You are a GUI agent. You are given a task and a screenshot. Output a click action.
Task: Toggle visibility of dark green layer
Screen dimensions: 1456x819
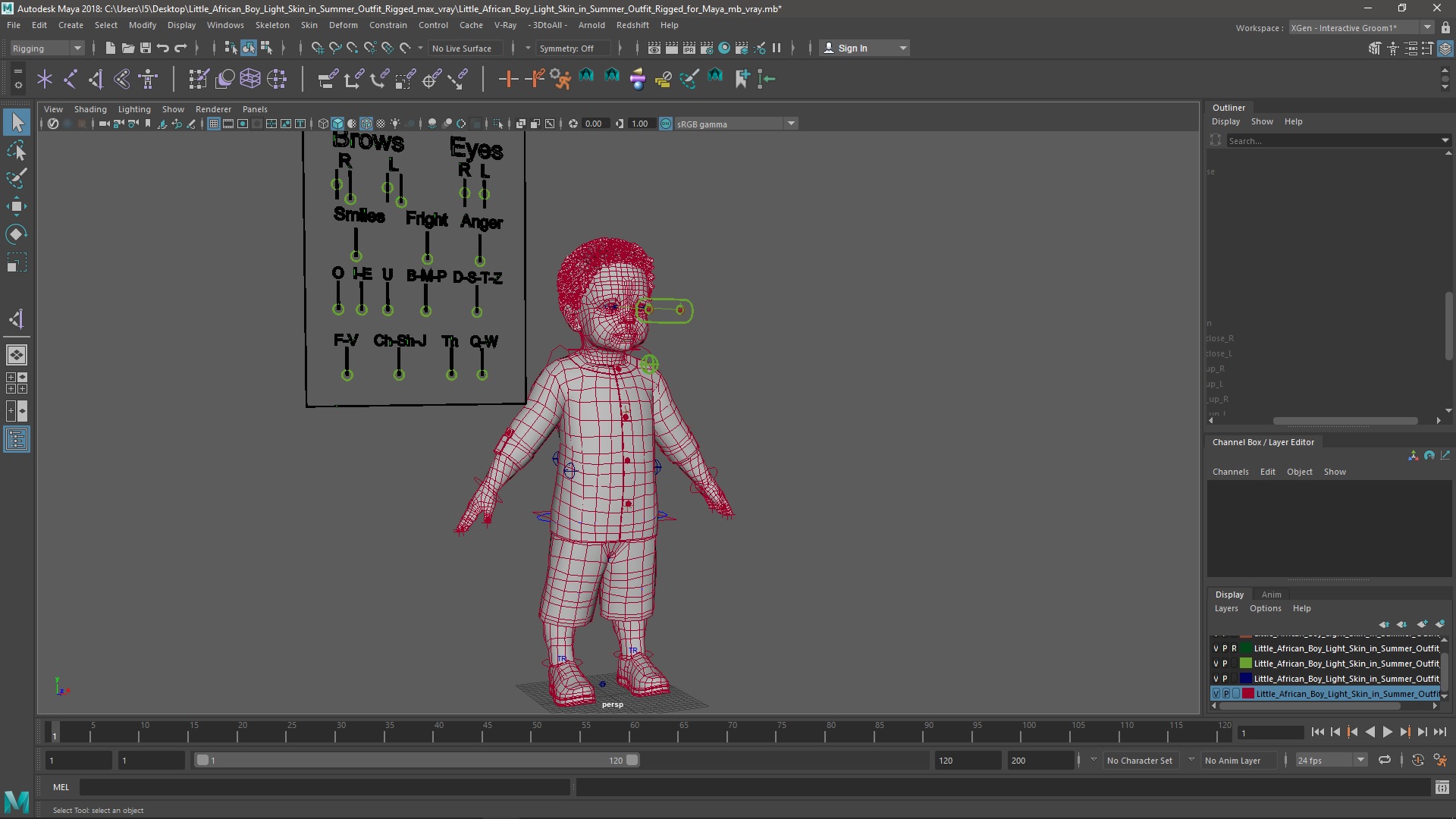[1216, 648]
